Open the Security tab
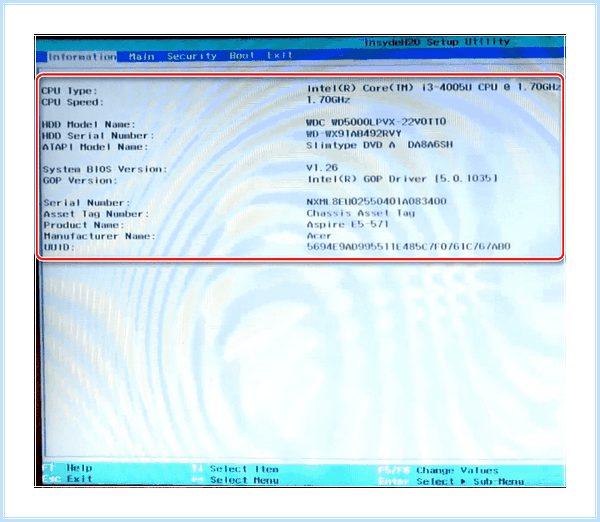 tap(192, 56)
